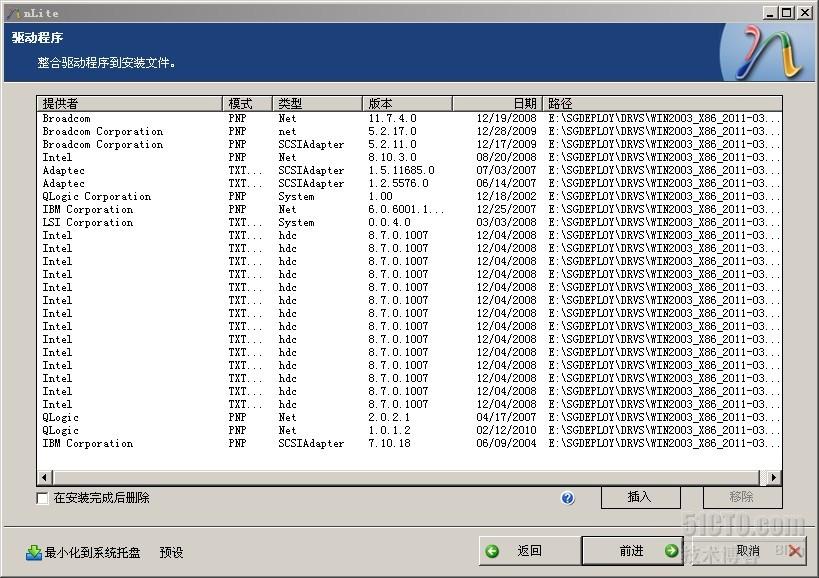Select IBM Corporation SCSIAdapter 7.10.18 row
The height and width of the screenshot is (578, 819).
click(410, 444)
